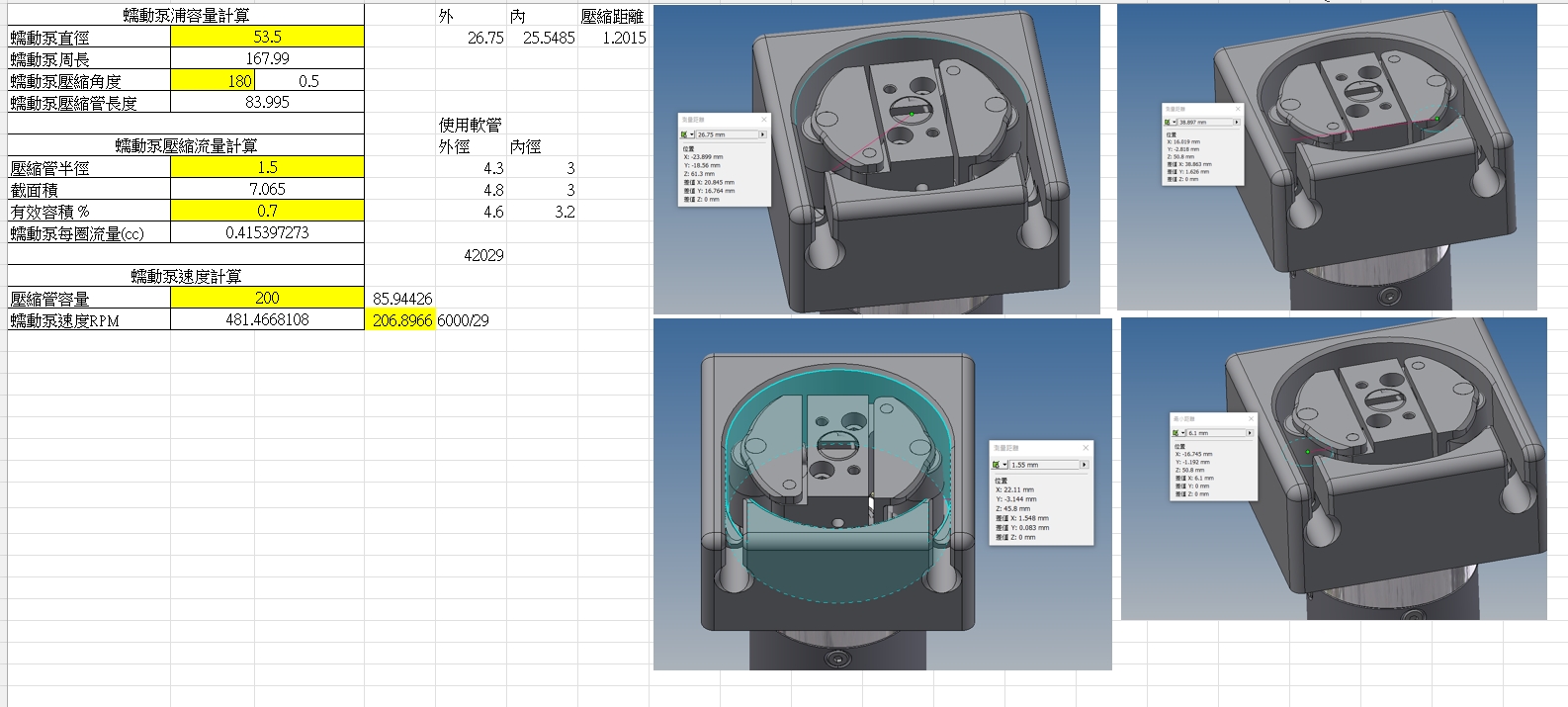Image resolution: width=1568 pixels, height=707 pixels.
Task: Close the 1.55 mm measure dialog
Action: 1085,448
